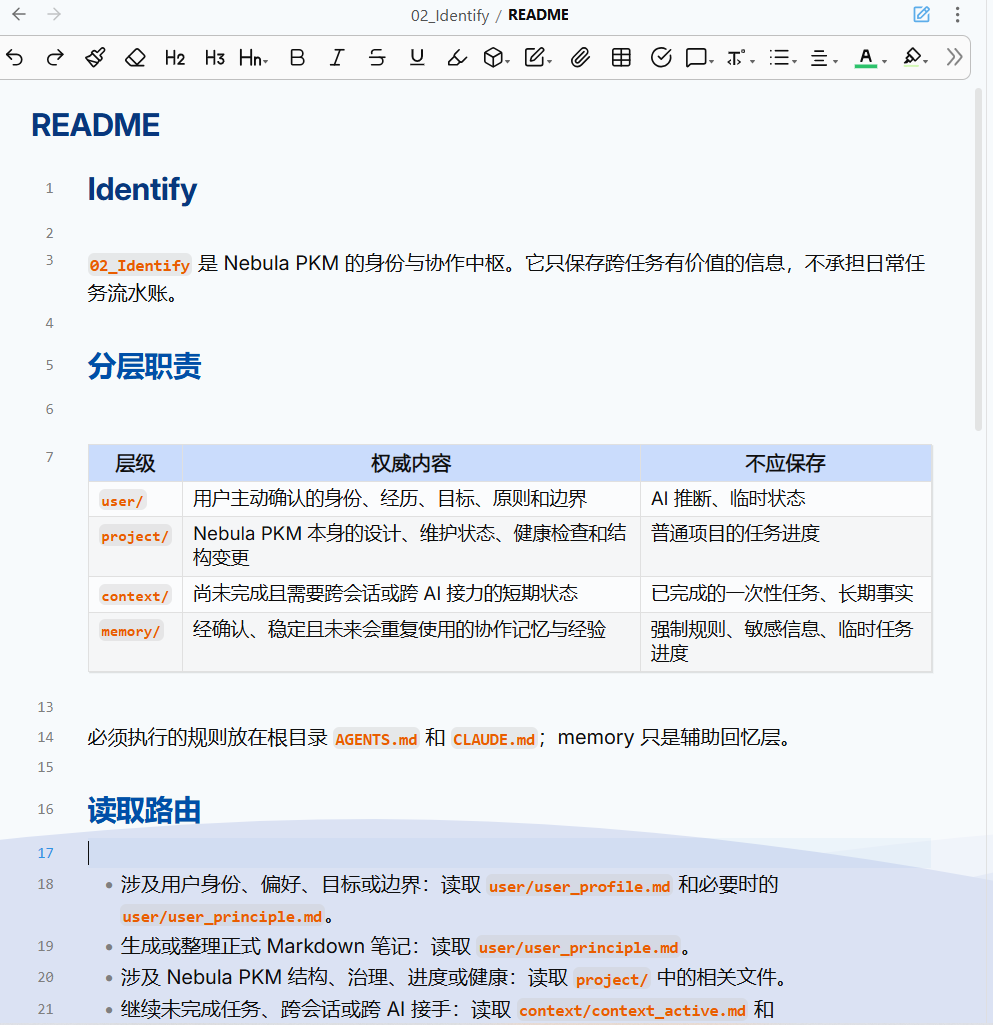The image size is (993, 1025).
Task: Toggle bold formatting
Action: 297,58
